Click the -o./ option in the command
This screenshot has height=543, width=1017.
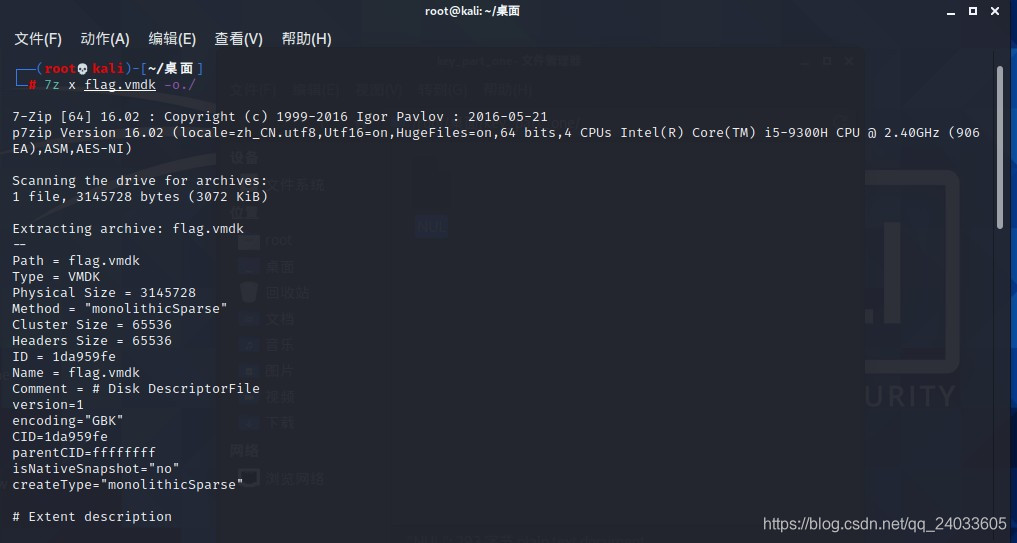[x=180, y=85]
